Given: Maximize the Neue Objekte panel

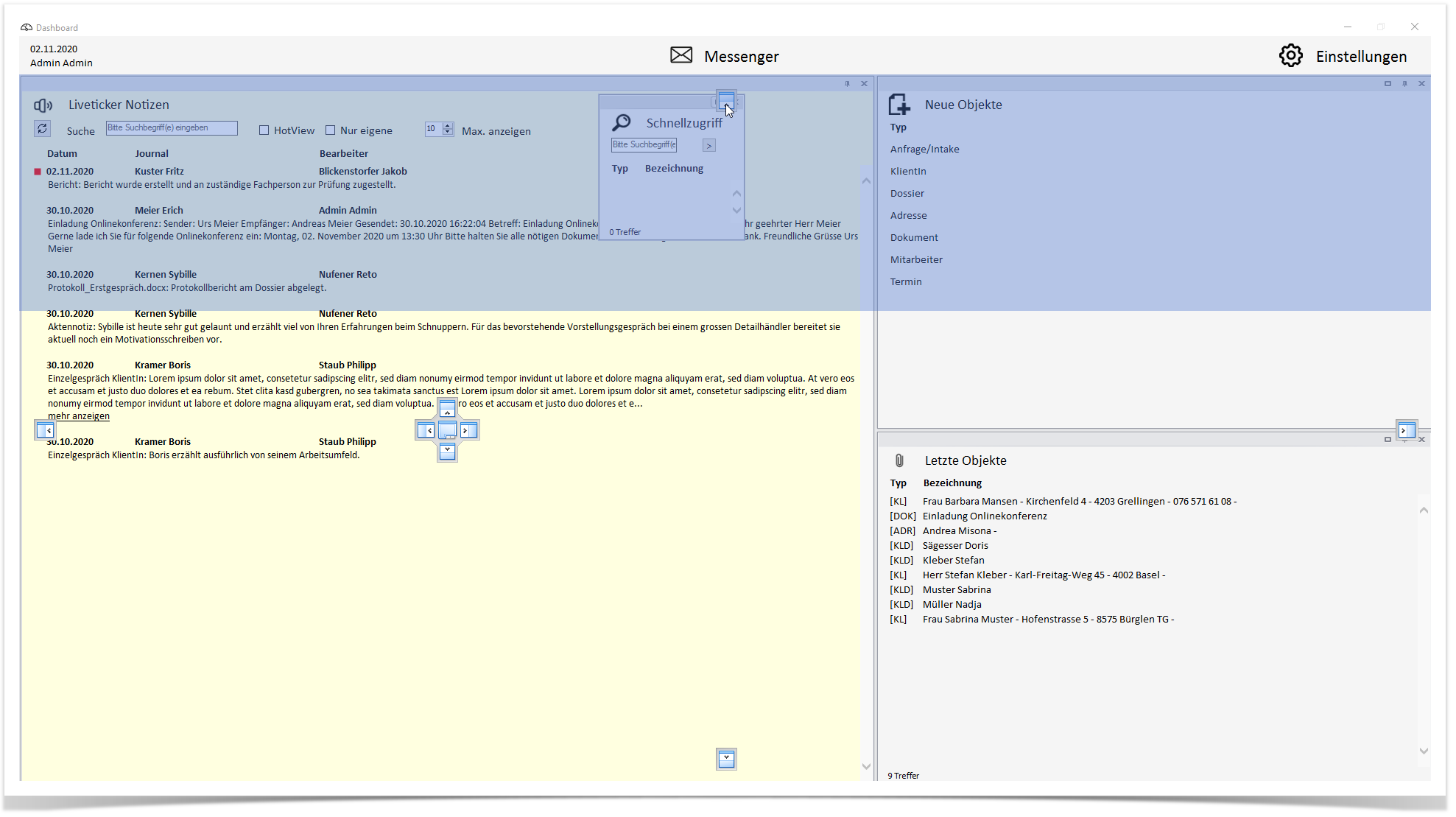Looking at the screenshot, I should click(1388, 83).
